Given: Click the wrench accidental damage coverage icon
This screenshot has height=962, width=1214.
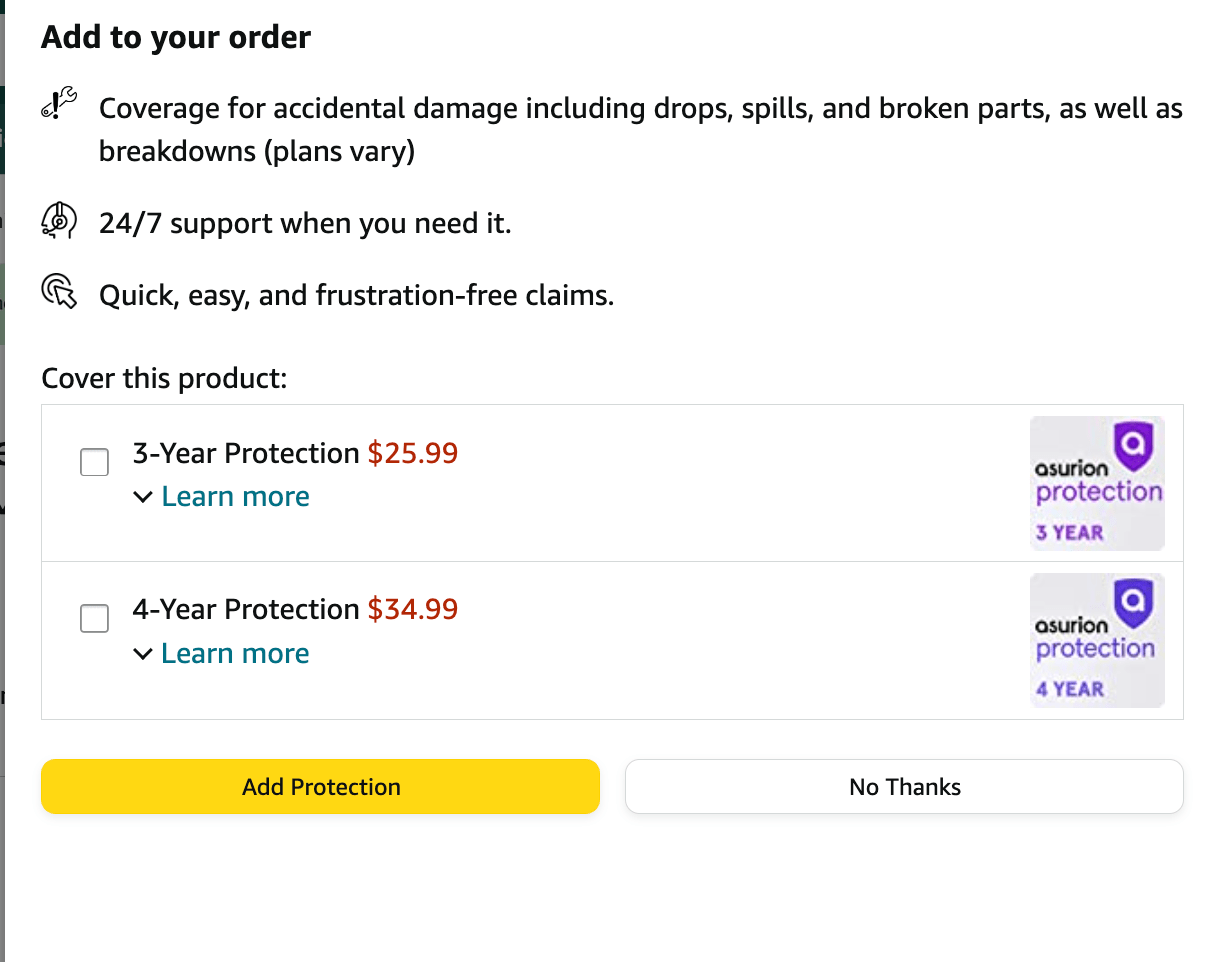Looking at the screenshot, I should click(58, 104).
